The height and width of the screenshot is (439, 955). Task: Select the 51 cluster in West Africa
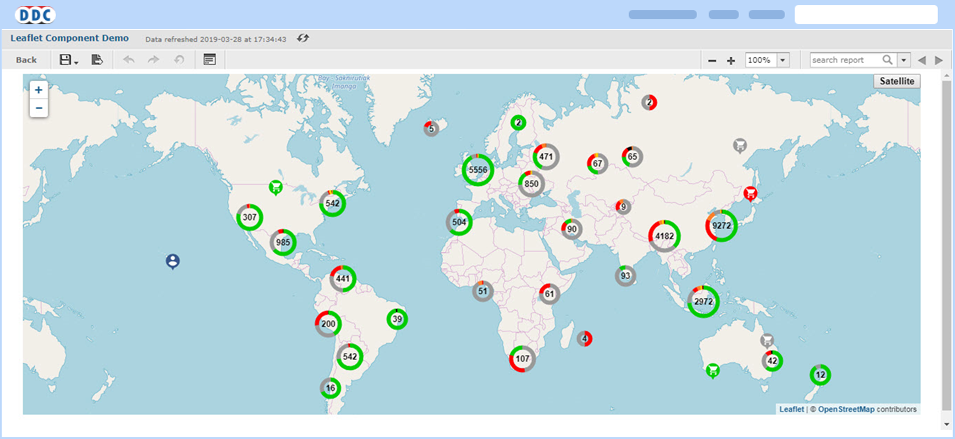pyautogui.click(x=482, y=291)
